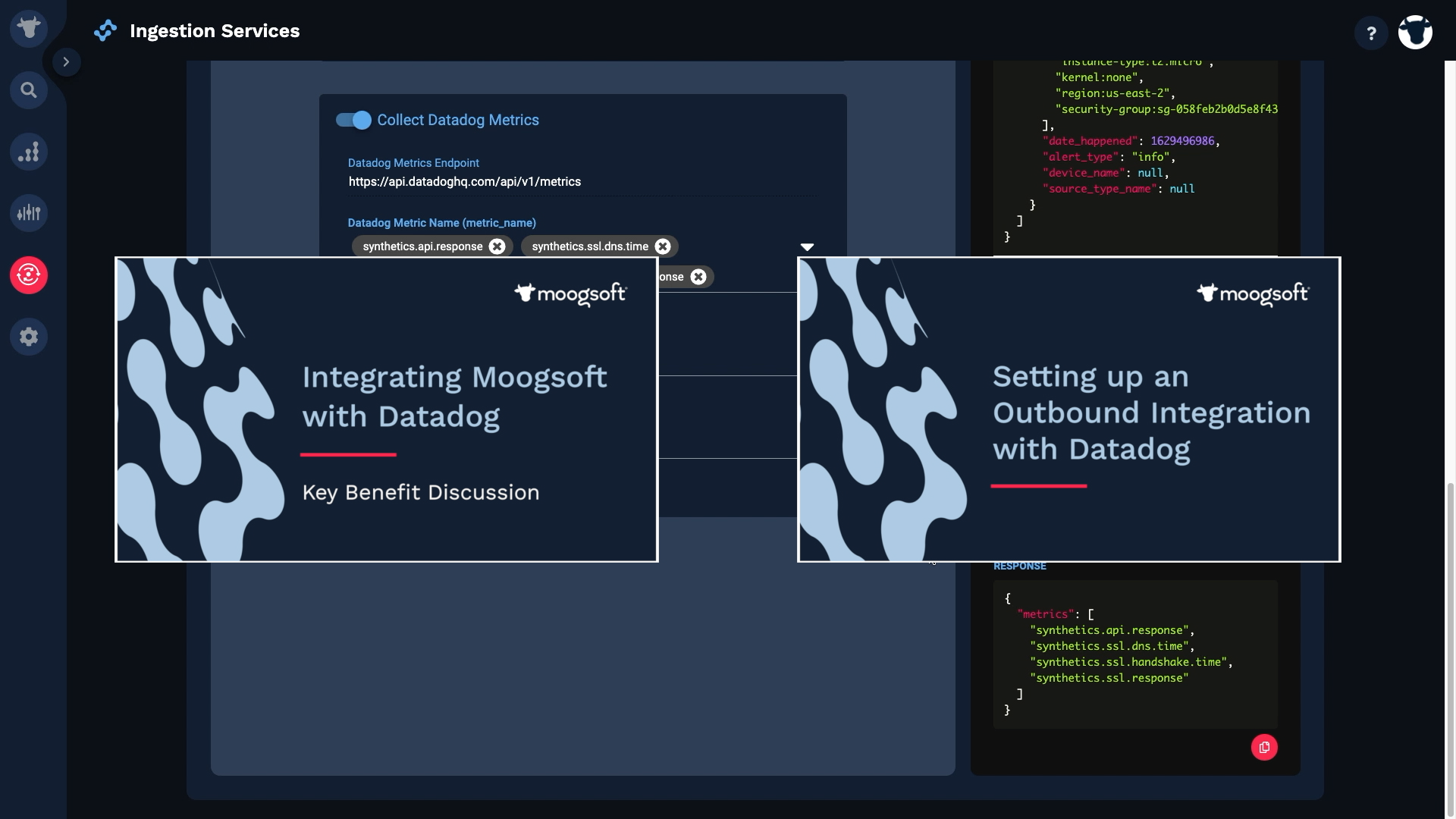Open the sliders tuning sidebar icon
The width and height of the screenshot is (1456, 819).
click(x=29, y=213)
